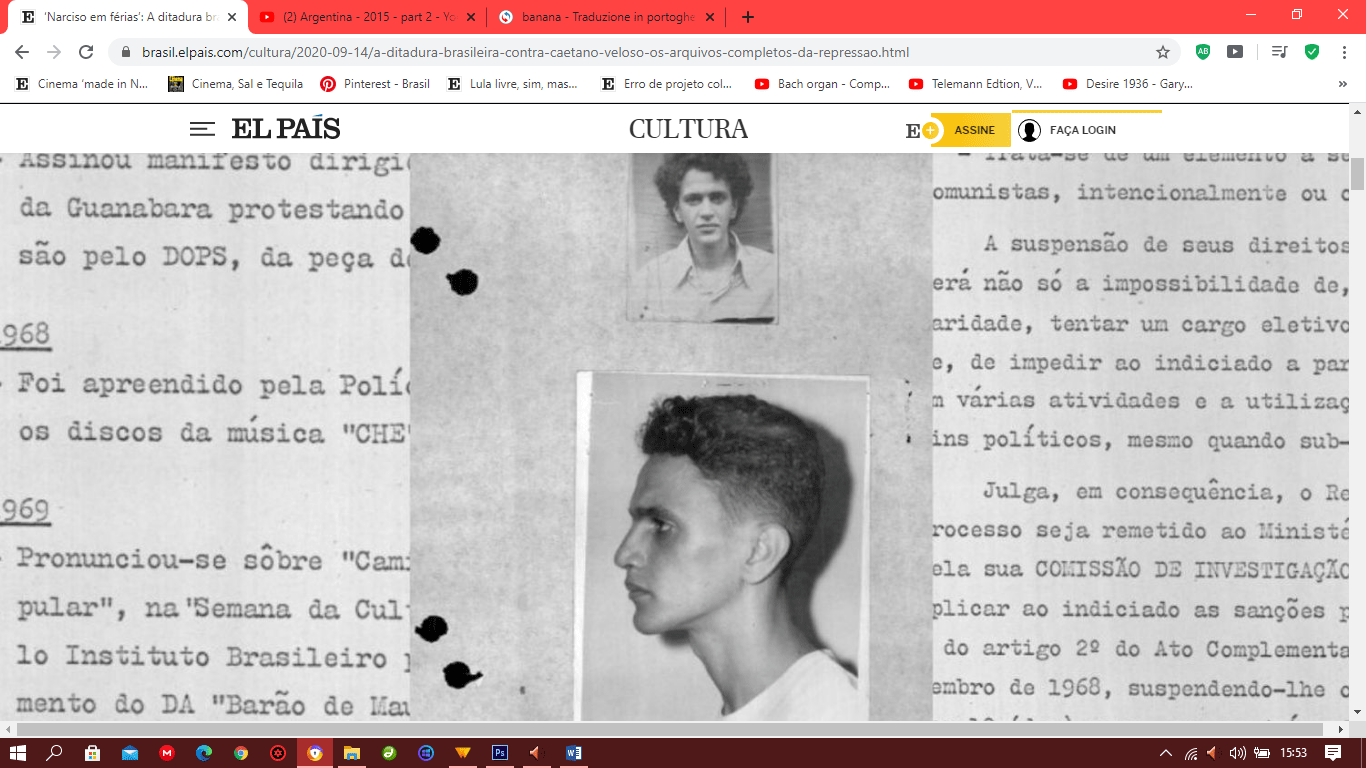
Task: Open the media controls playlist icon
Action: 1279,52
